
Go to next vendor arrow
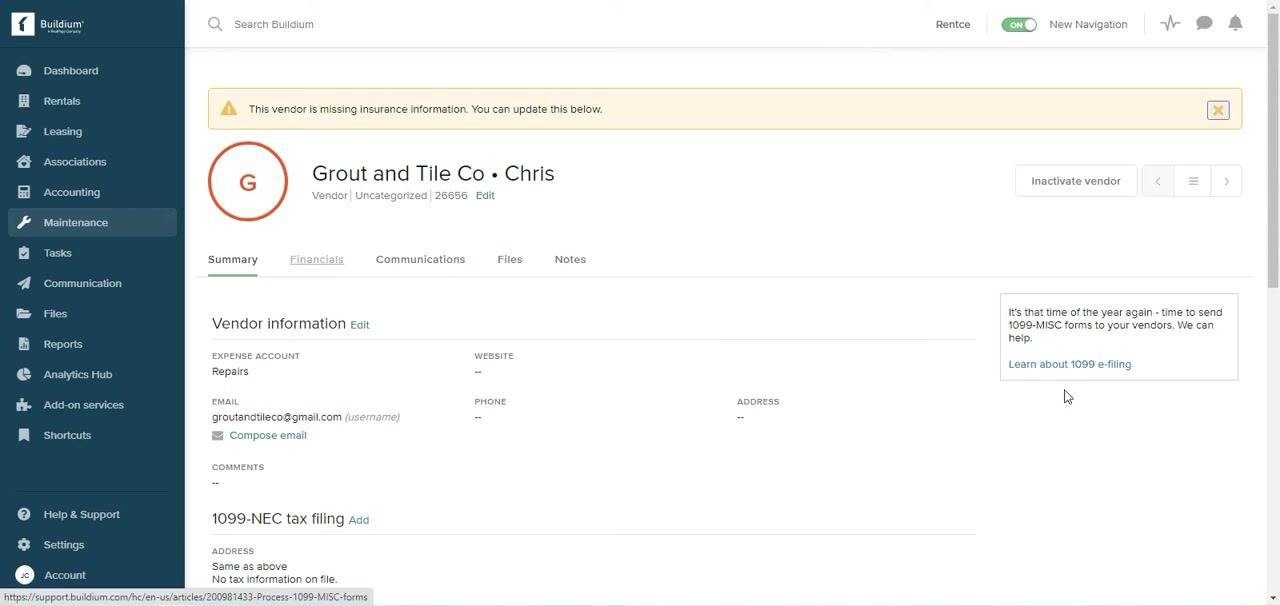tap(1226, 181)
